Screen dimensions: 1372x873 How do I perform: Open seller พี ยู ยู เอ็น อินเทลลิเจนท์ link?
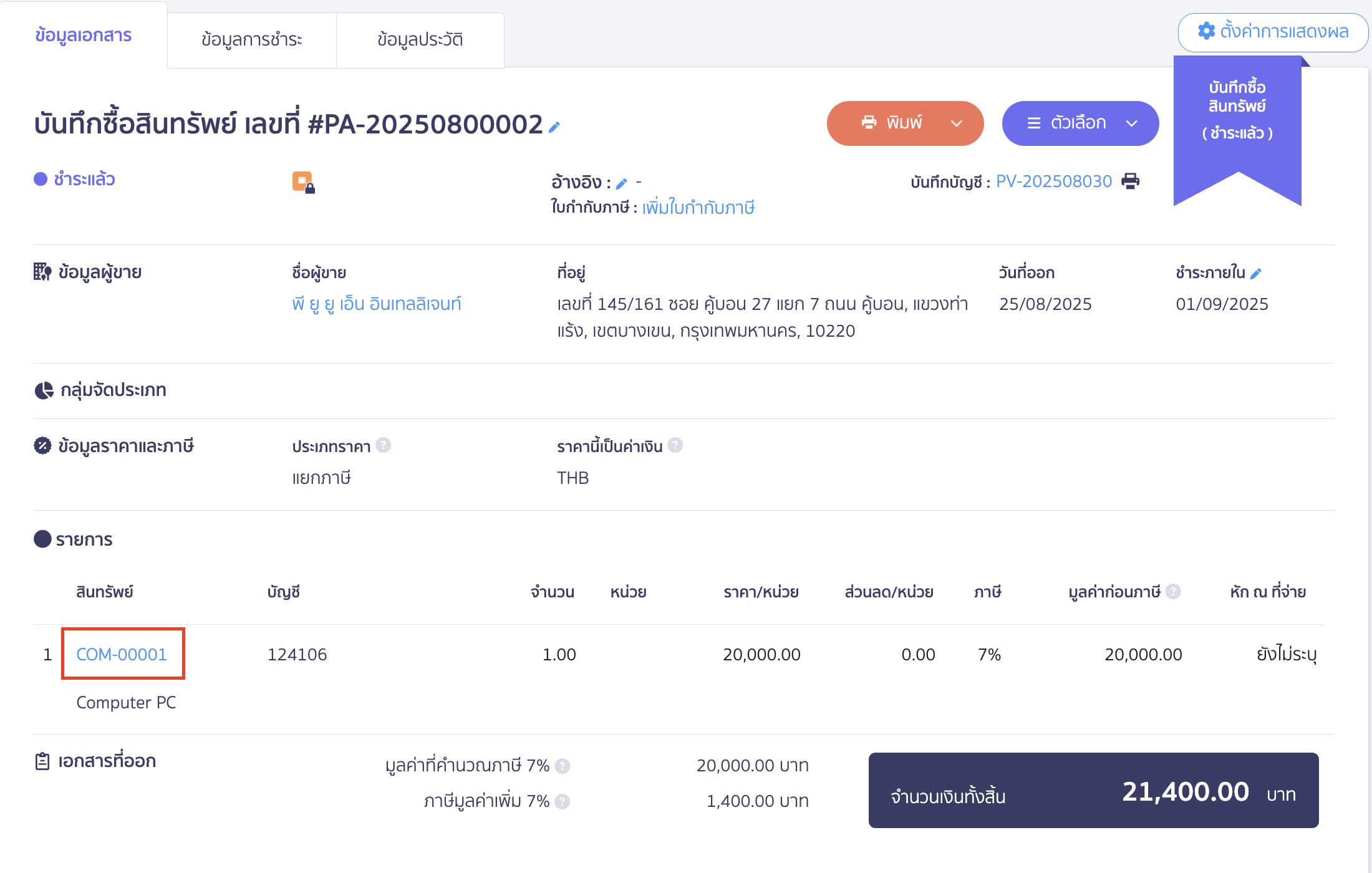coord(377,304)
